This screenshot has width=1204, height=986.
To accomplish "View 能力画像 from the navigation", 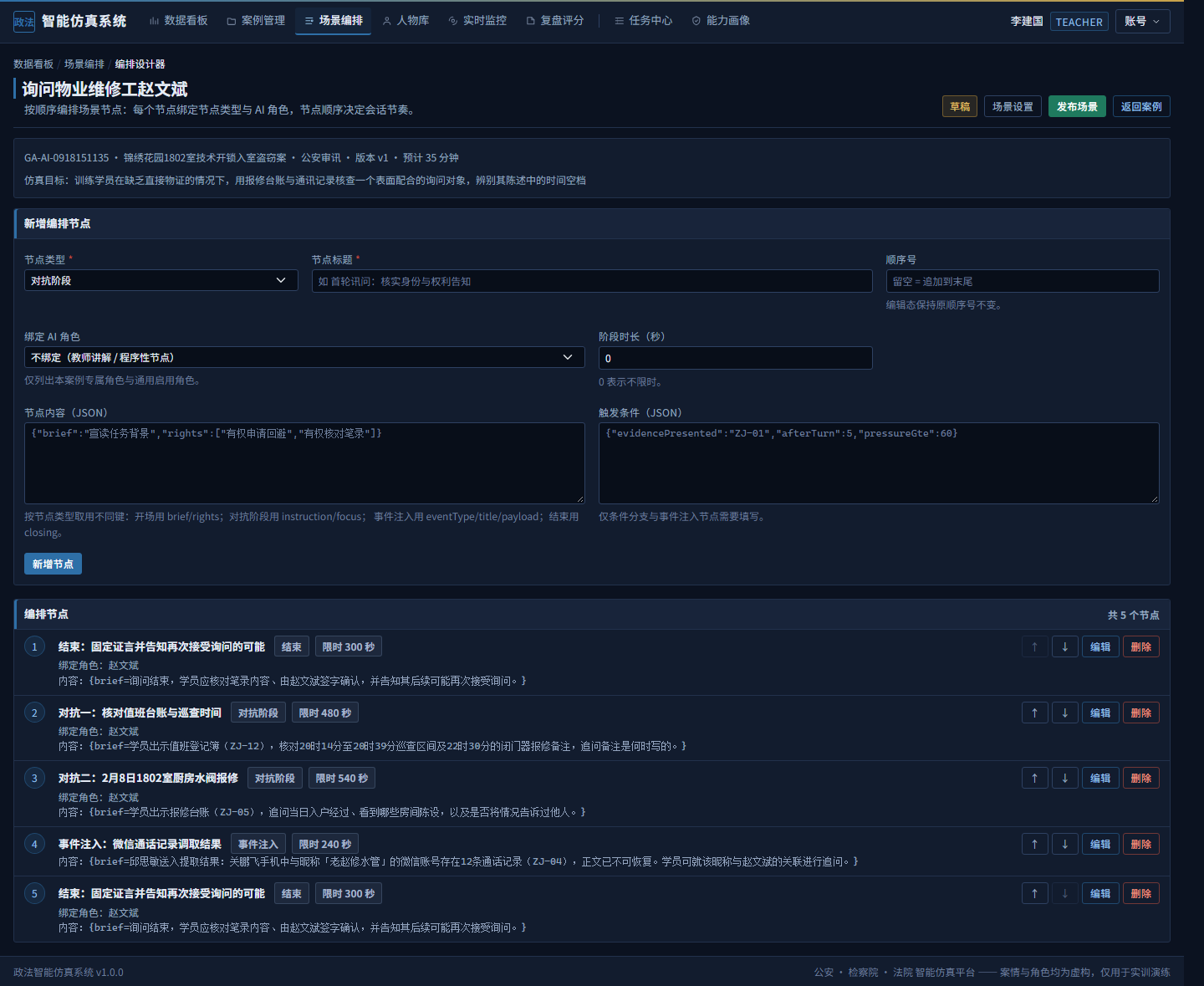I will 721,20.
